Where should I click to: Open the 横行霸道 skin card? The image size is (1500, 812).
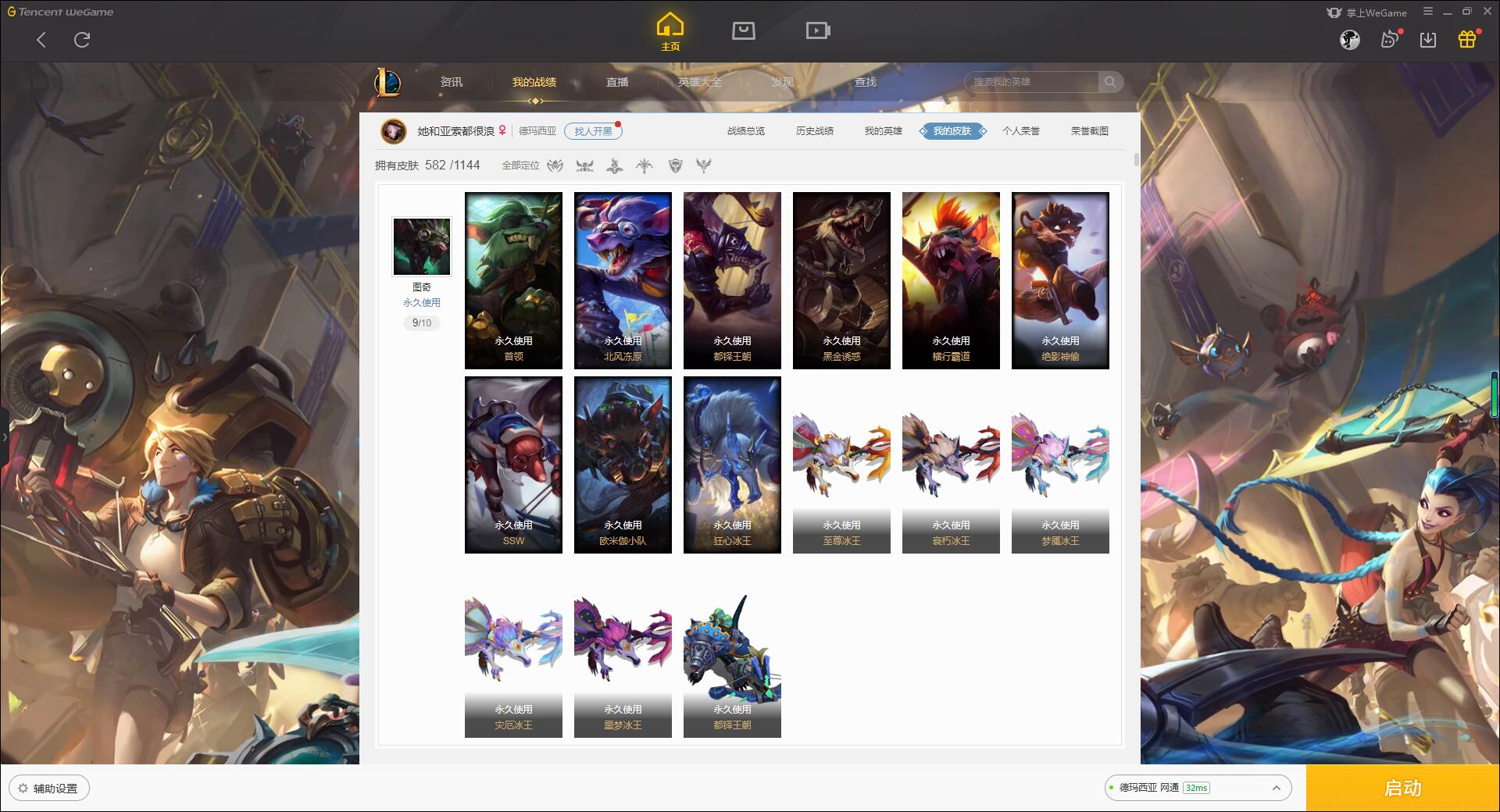pos(951,280)
